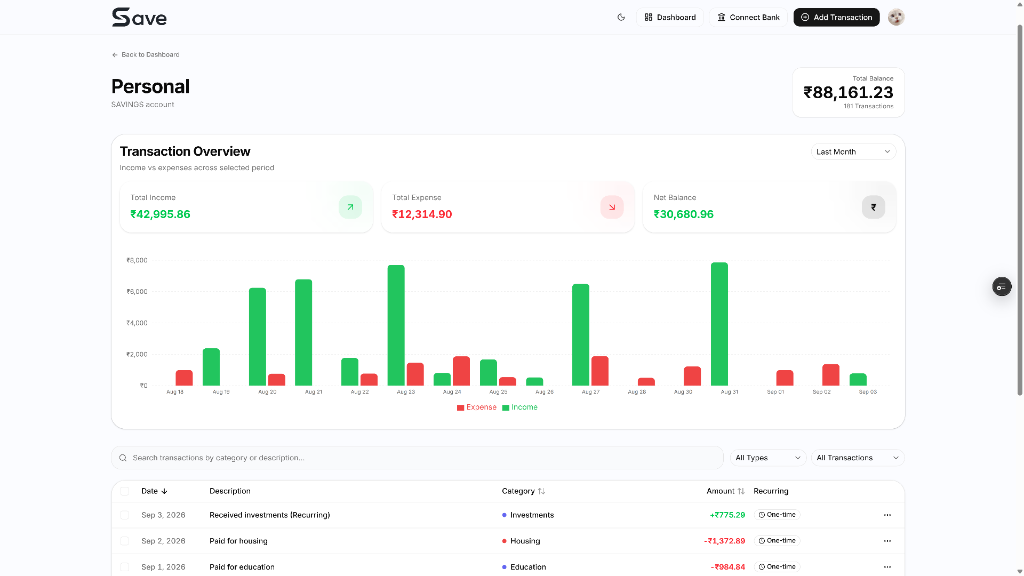Click amount +₹775.29

tap(728, 515)
